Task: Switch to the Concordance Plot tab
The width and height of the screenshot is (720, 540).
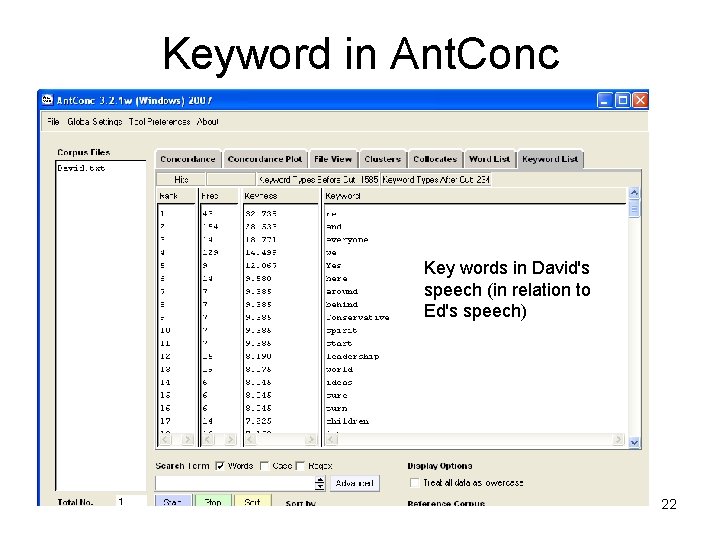Action: point(265,159)
